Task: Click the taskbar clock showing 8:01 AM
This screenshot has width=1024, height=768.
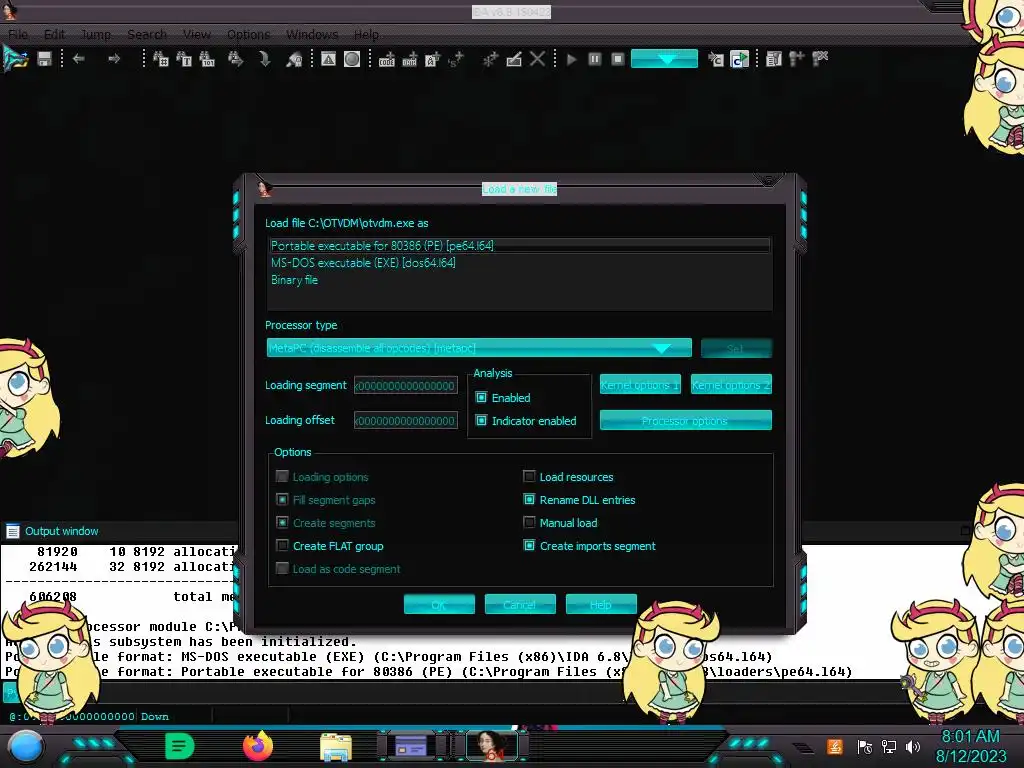Action: click(x=970, y=746)
